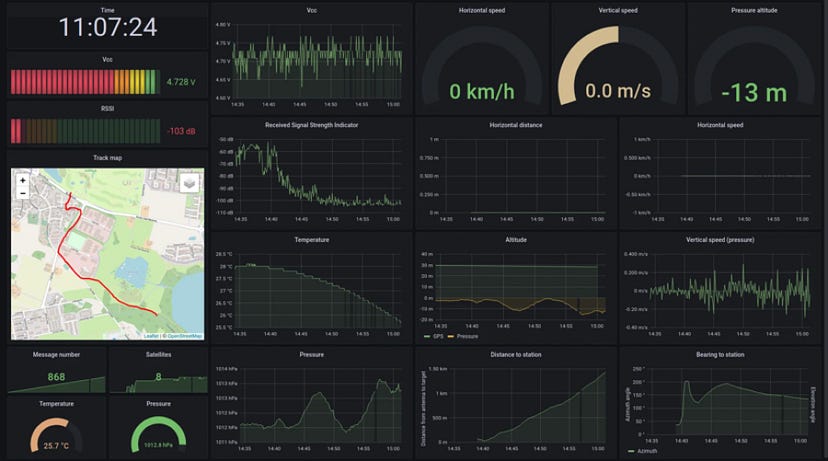Click the 0 km/h gauge value
Image resolution: width=828 pixels, height=461 pixels.
(482, 92)
